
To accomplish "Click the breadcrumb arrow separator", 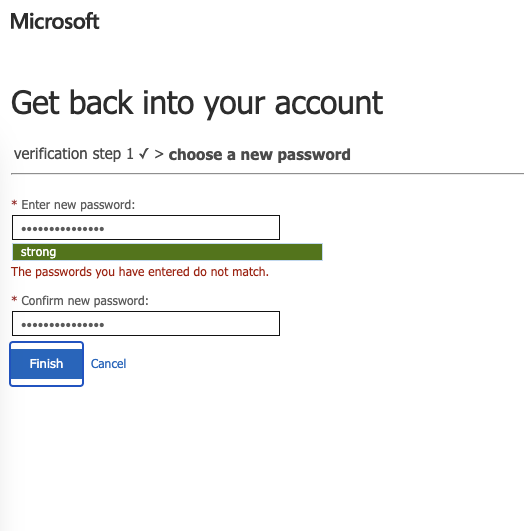I will tap(159, 154).
